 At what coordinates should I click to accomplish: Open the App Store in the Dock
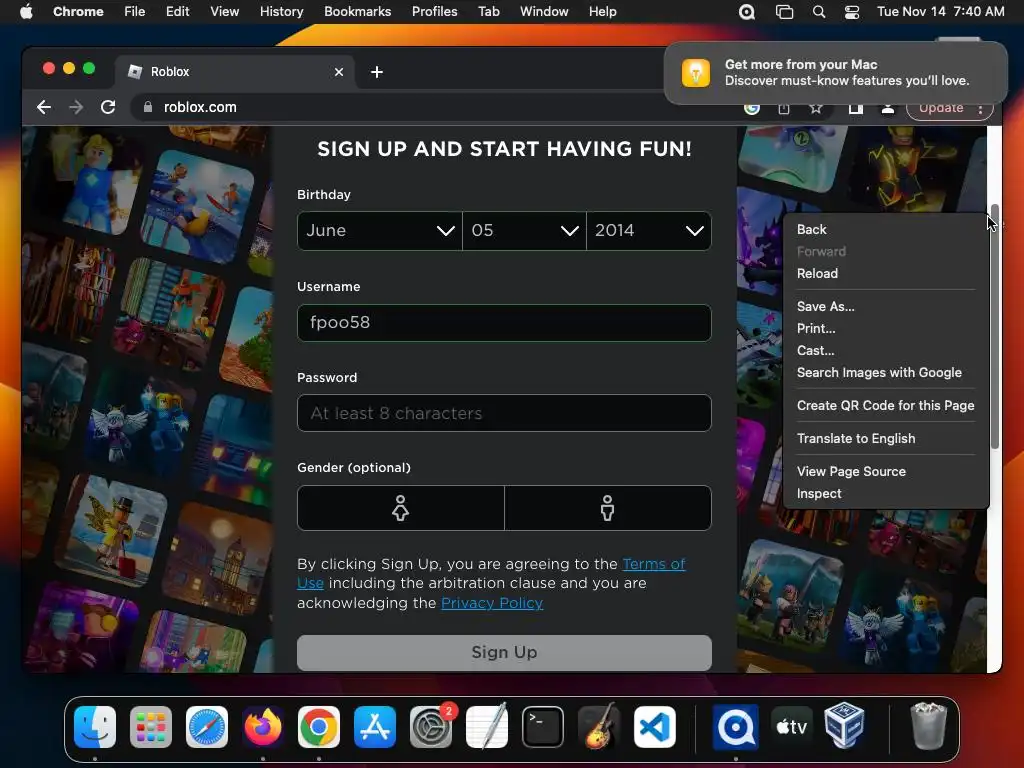pyautogui.click(x=375, y=727)
